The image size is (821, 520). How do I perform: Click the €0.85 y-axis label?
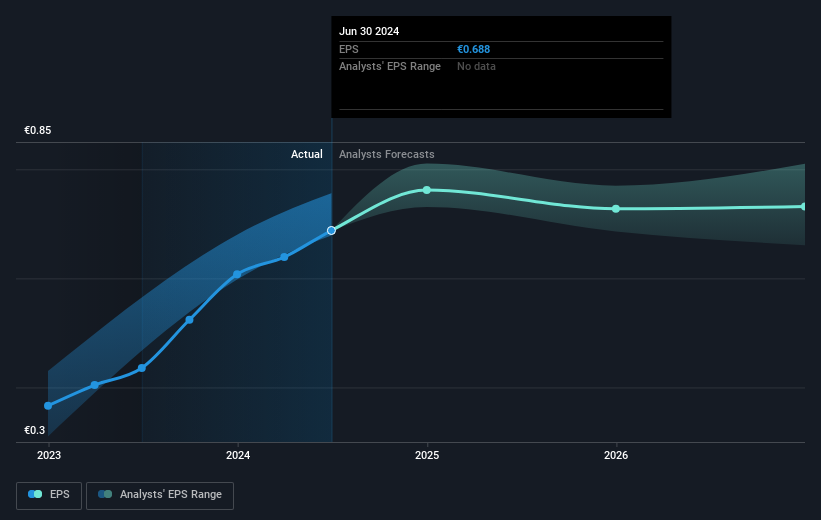(x=38, y=130)
